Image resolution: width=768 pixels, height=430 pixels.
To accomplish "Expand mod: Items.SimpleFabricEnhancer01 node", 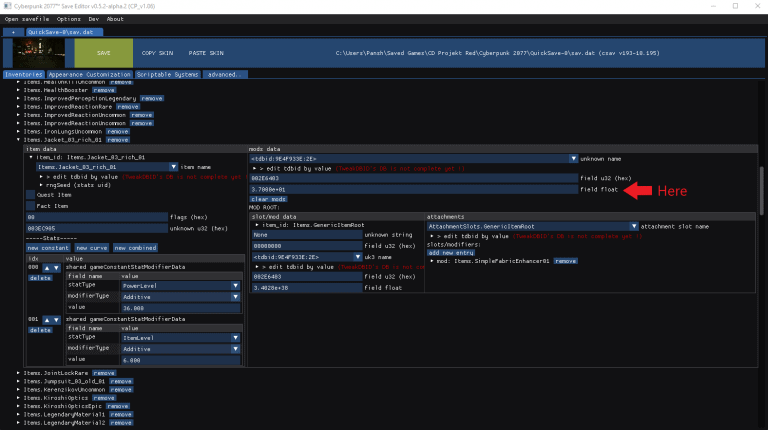I will pos(432,261).
